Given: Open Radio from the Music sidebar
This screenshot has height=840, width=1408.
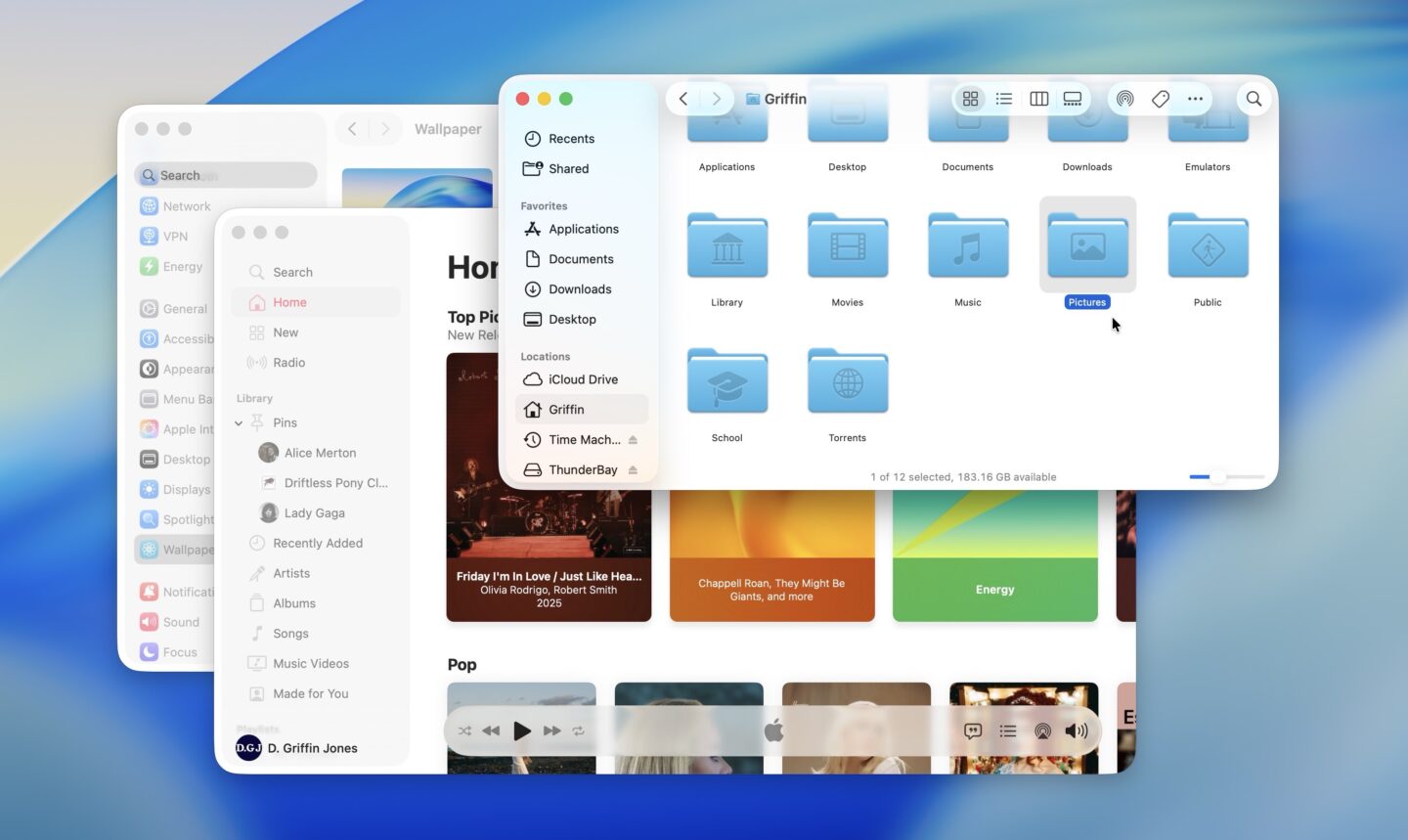Looking at the screenshot, I should [287, 362].
